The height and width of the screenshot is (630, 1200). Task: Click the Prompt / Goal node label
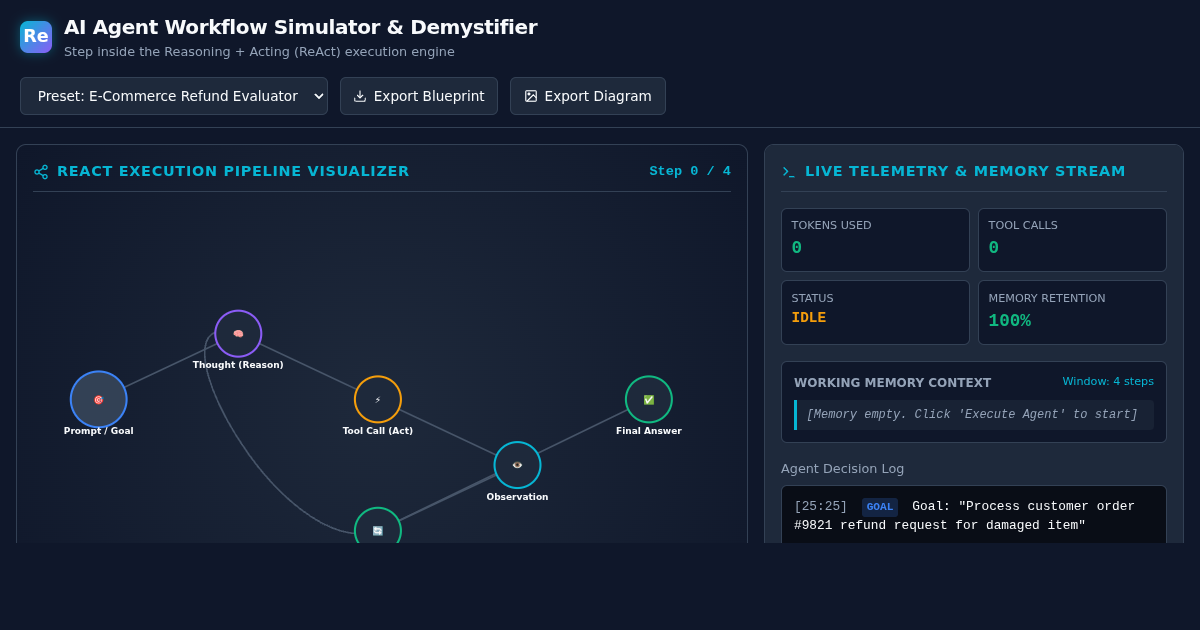(98, 431)
